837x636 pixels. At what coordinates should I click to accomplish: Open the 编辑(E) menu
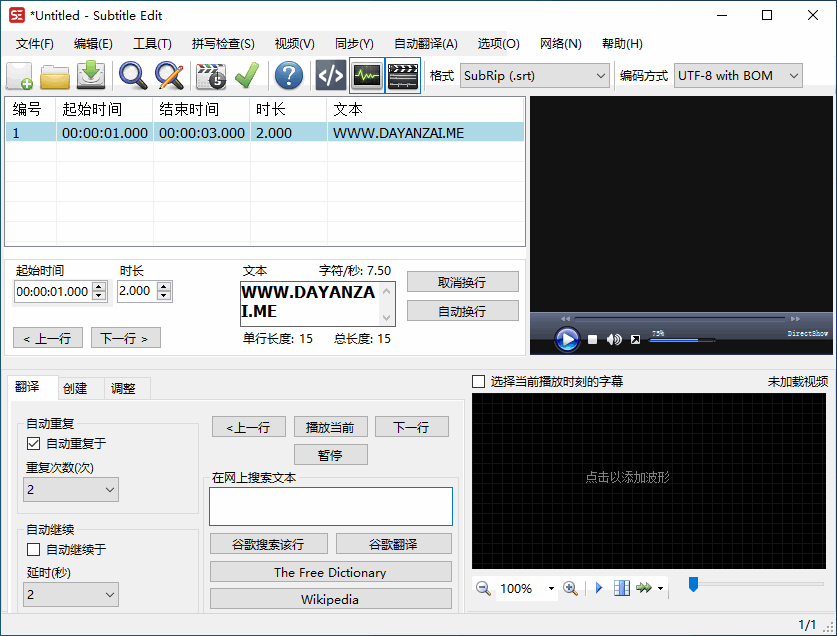pos(93,44)
